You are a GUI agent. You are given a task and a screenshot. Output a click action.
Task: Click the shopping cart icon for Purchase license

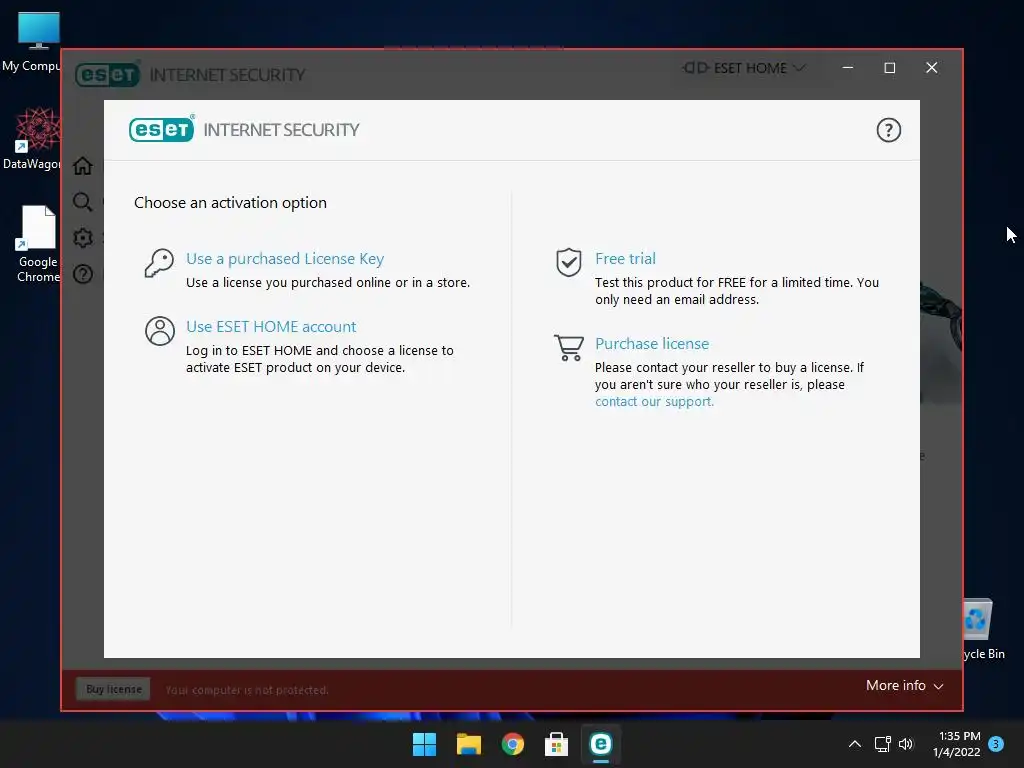(569, 347)
